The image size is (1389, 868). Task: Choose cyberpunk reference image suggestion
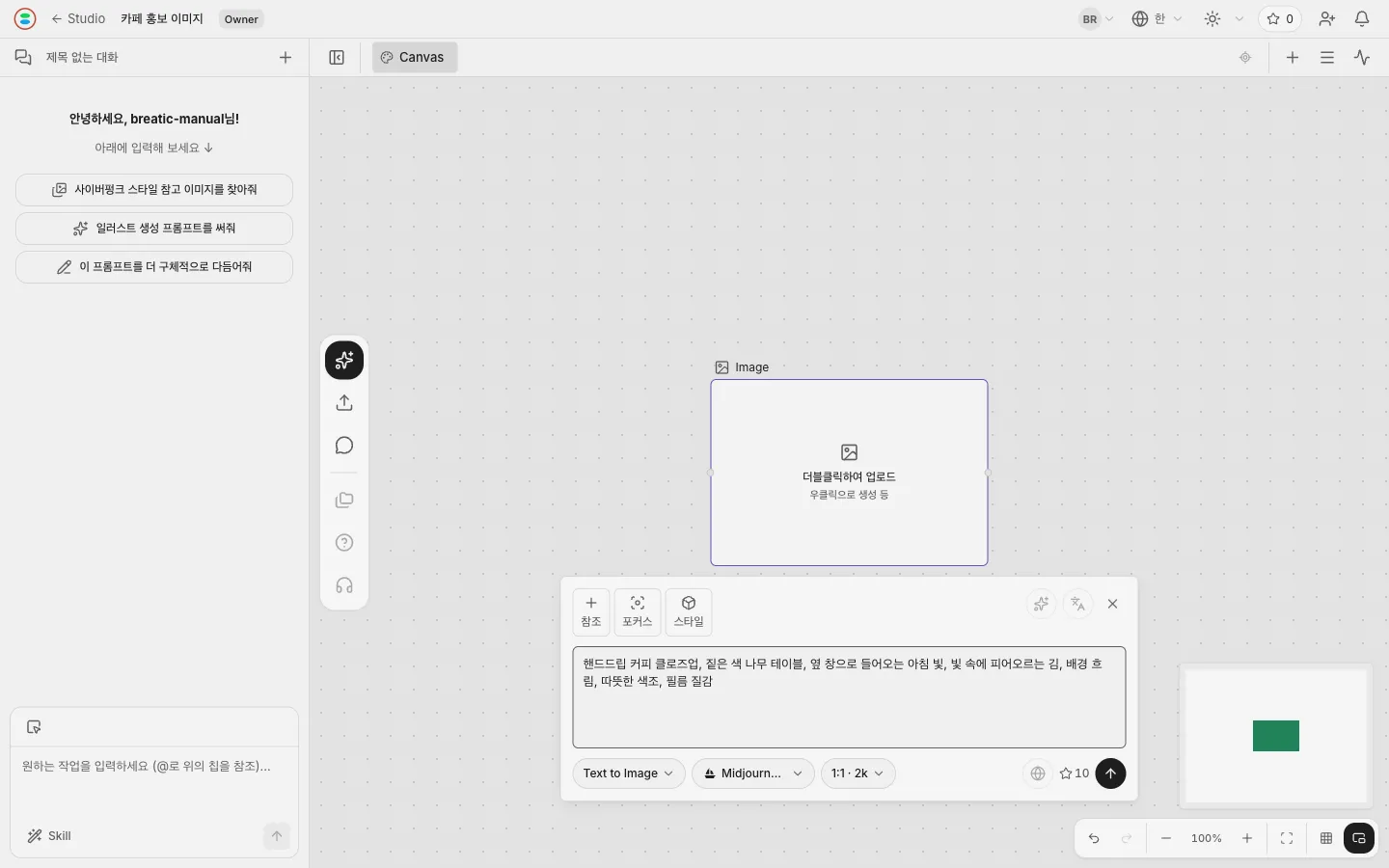pos(154,190)
